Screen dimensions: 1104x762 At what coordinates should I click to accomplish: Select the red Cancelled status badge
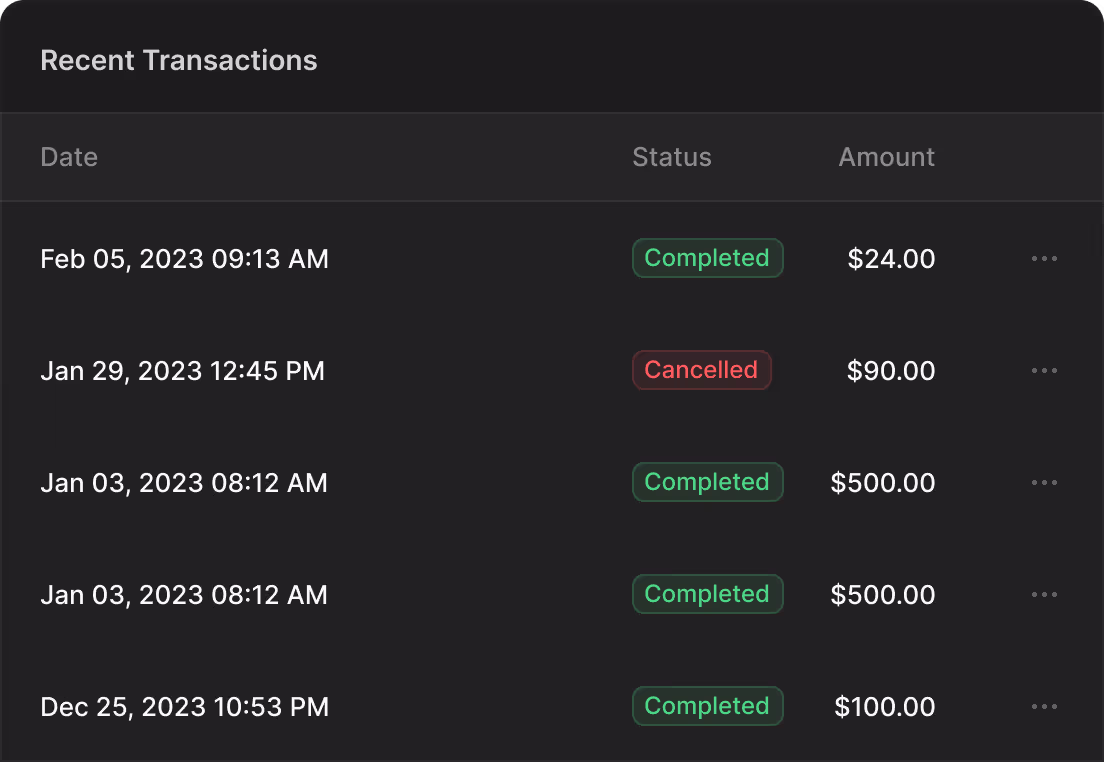tap(701, 370)
